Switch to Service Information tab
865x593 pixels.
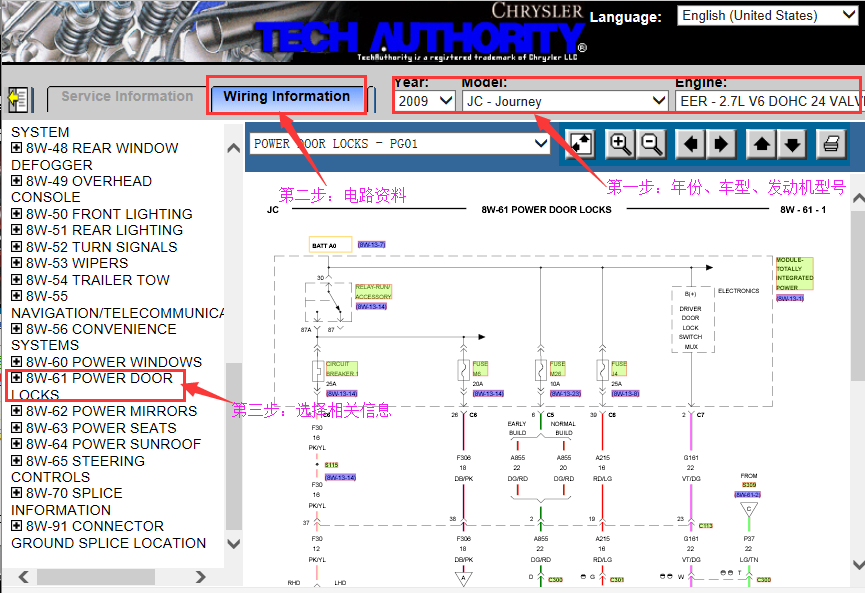[127, 97]
